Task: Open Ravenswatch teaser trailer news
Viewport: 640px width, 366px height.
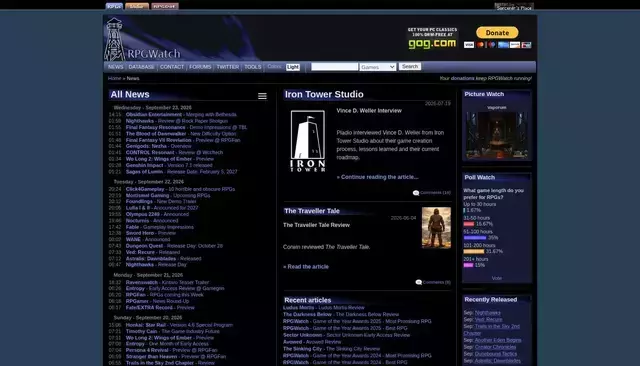Action: (167, 282)
